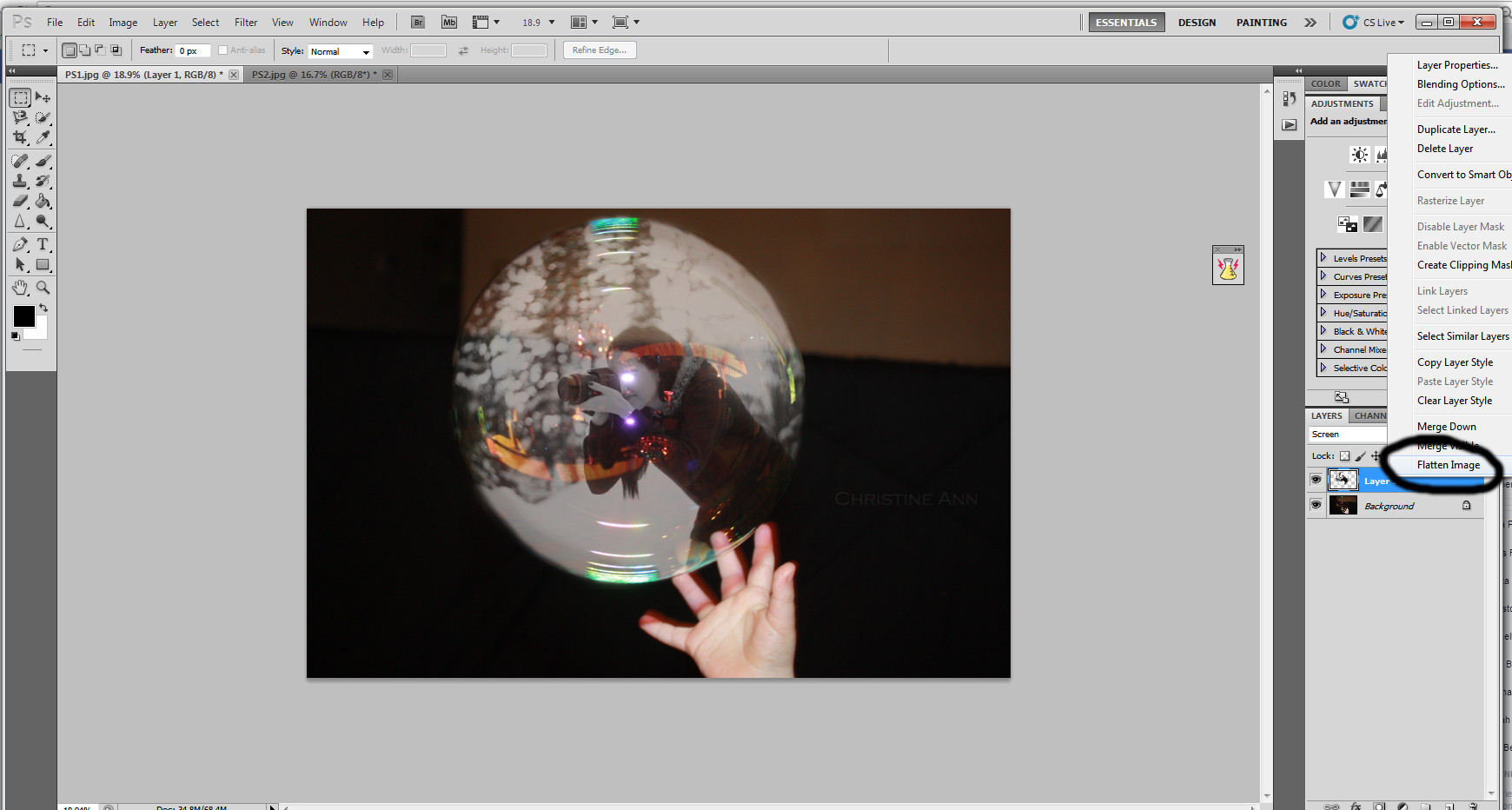This screenshot has height=810, width=1512.
Task: Select the Crop tool
Action: pos(21,138)
